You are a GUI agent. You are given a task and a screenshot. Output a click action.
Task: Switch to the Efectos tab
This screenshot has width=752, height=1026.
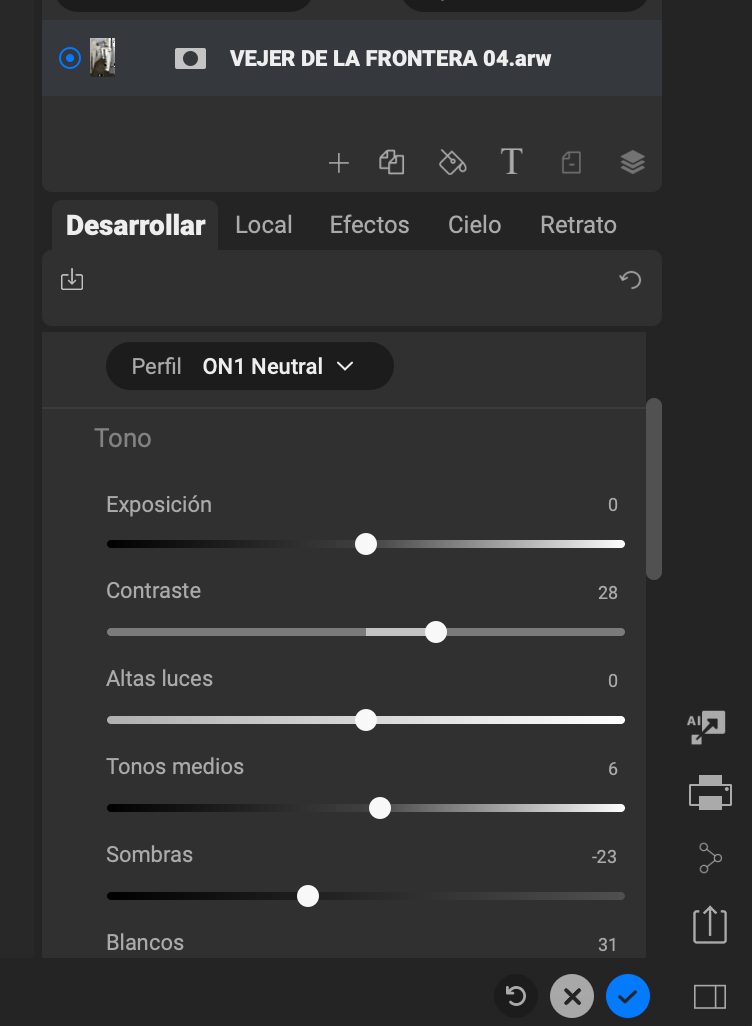[x=369, y=225]
